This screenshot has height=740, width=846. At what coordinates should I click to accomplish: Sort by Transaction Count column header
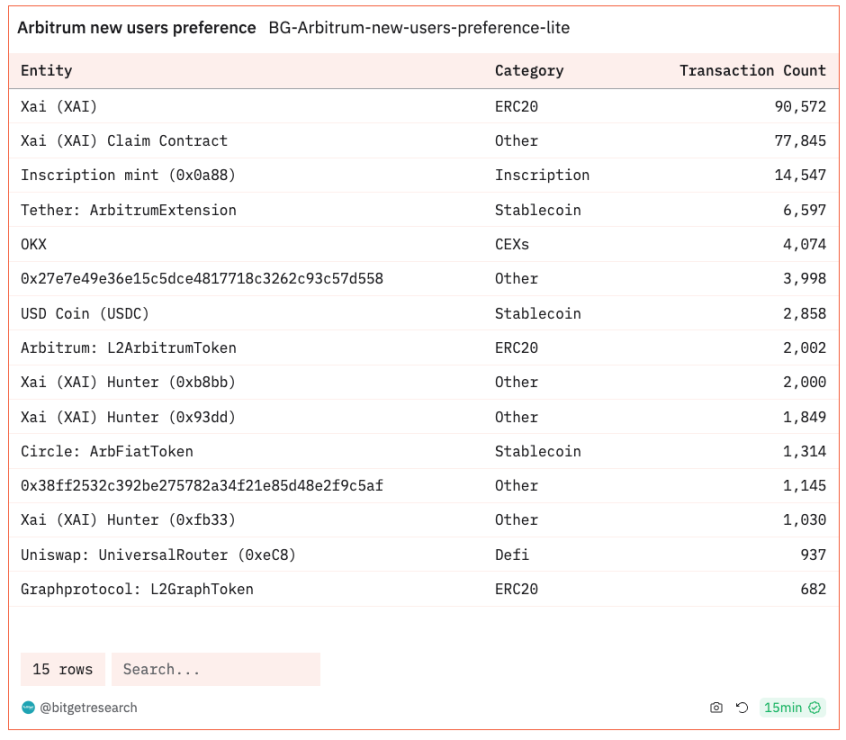click(x=752, y=71)
